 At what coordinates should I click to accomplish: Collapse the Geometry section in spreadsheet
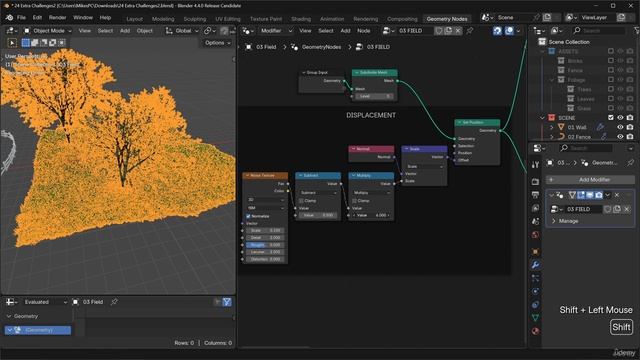(x=9, y=316)
